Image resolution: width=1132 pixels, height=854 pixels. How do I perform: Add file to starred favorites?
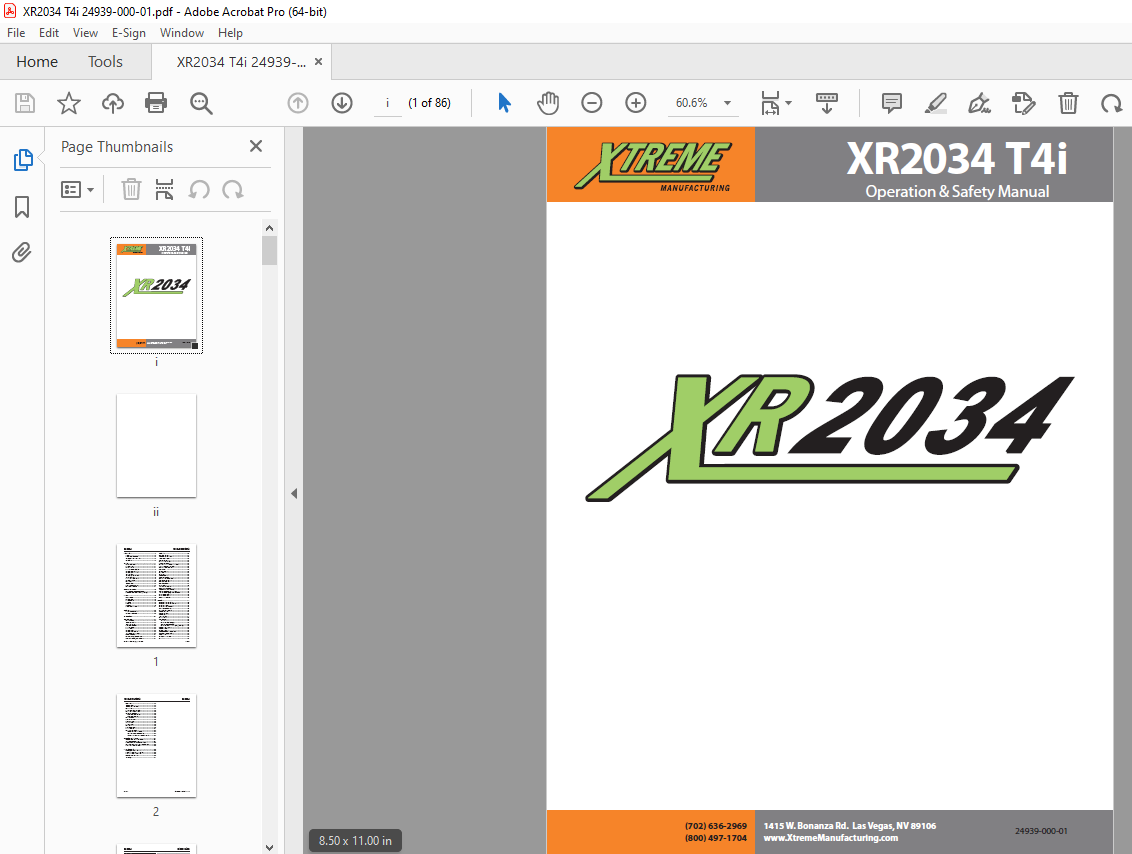tap(69, 103)
